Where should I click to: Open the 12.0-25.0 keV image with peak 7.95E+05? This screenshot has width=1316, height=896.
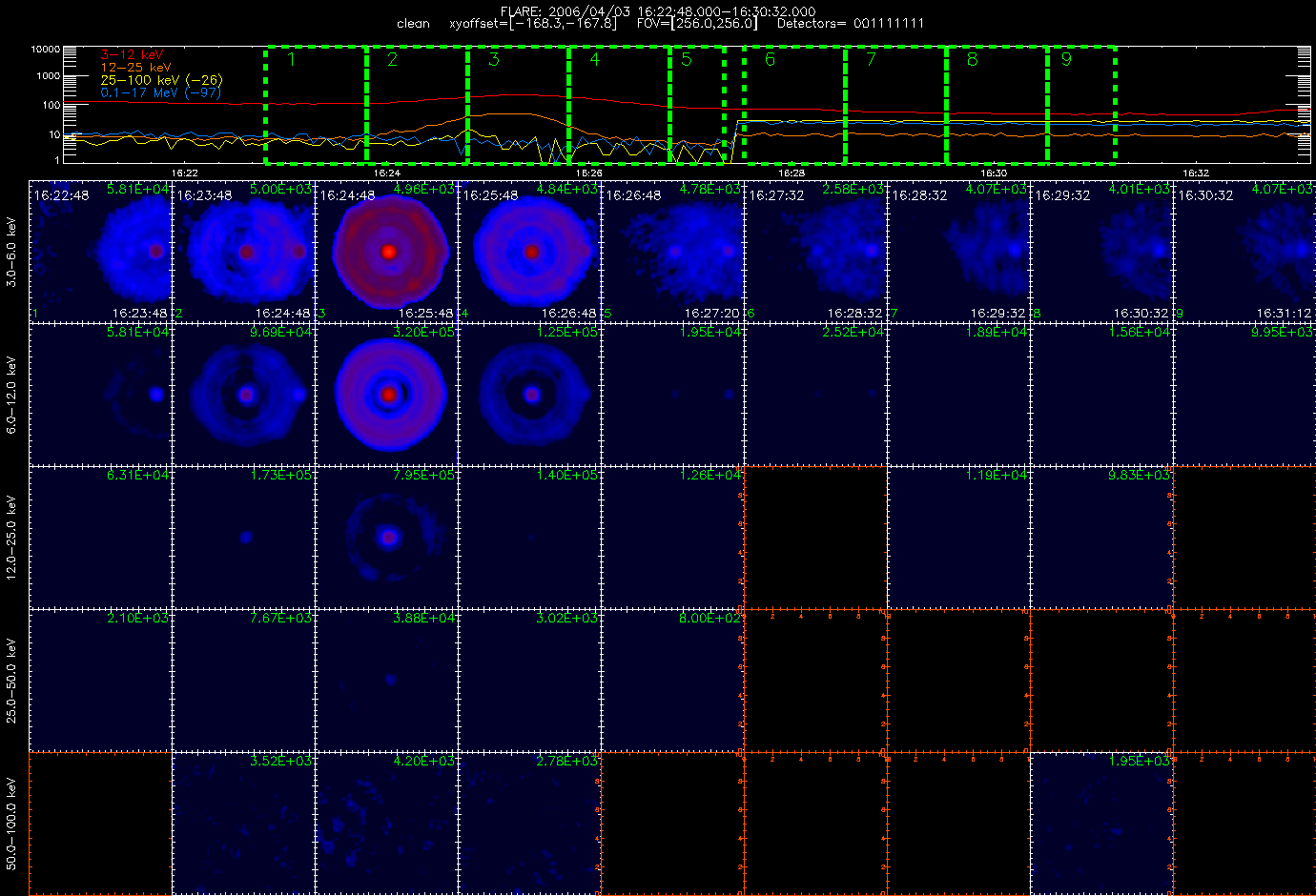tap(387, 538)
